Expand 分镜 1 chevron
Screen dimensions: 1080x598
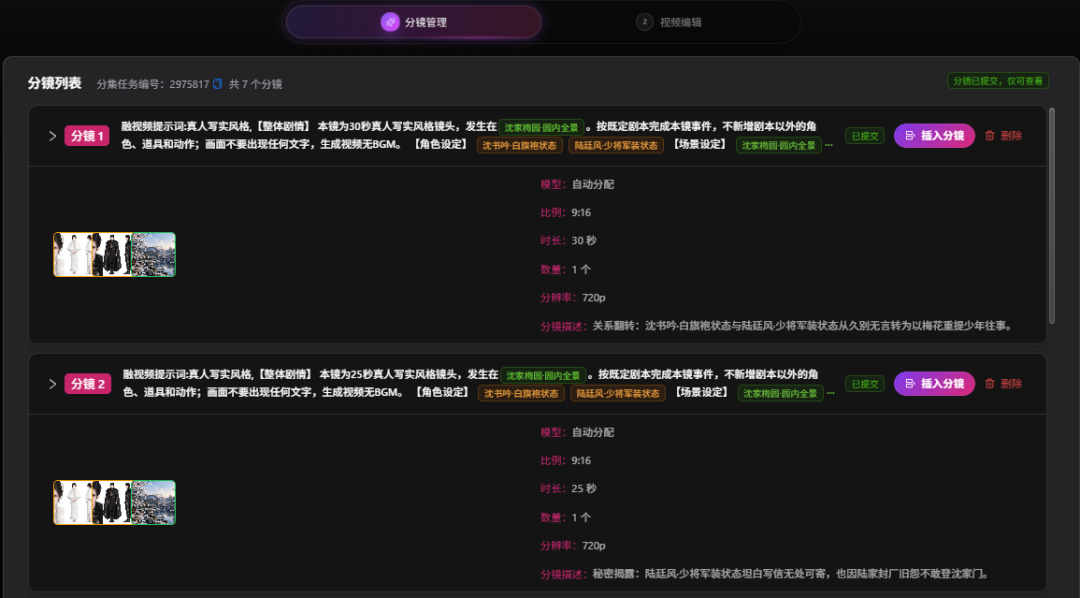coord(52,136)
